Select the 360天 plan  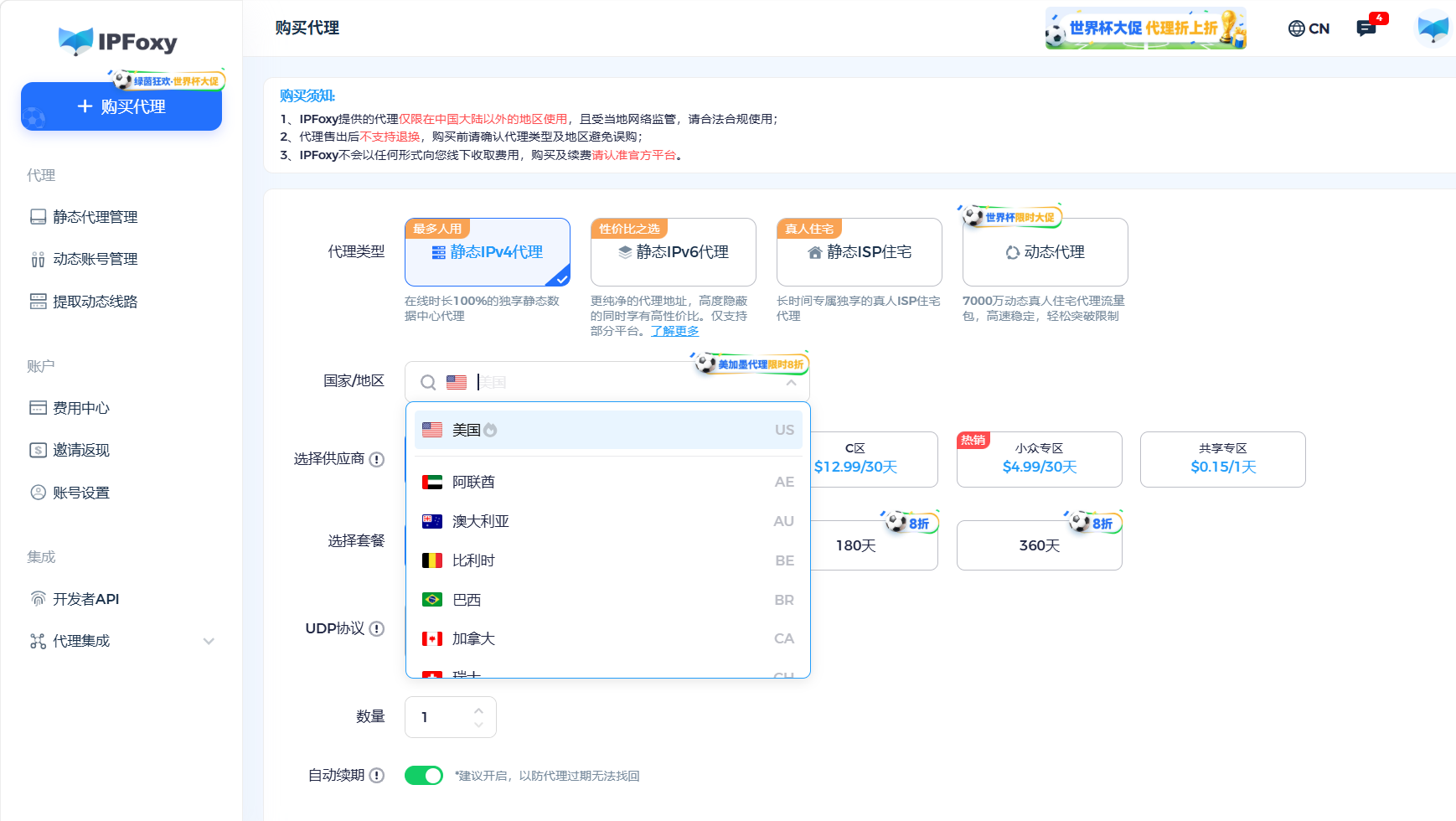[x=1040, y=545]
